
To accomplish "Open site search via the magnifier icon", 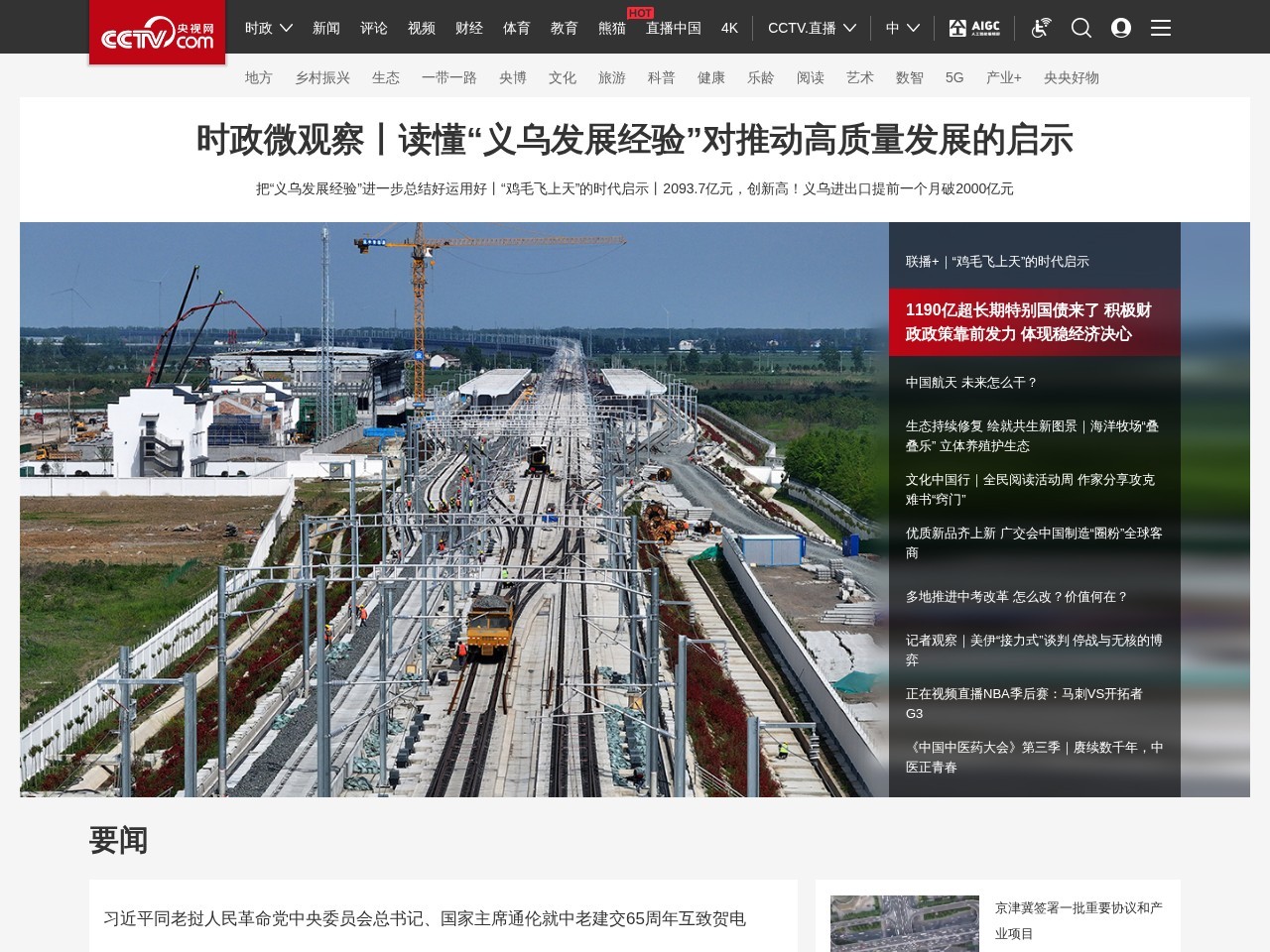I will [1080, 28].
